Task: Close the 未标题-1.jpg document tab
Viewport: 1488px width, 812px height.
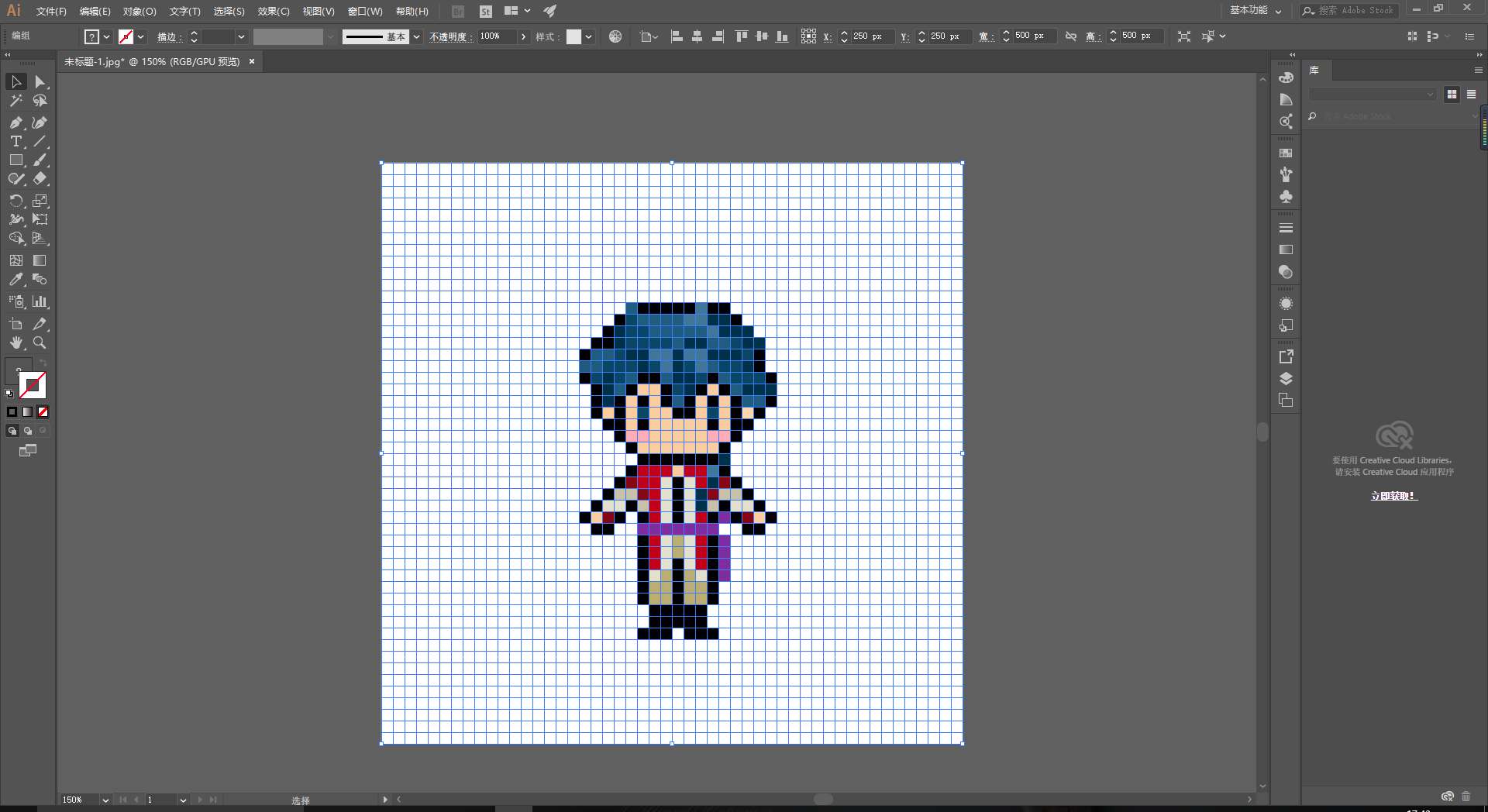Action: pyautogui.click(x=252, y=62)
